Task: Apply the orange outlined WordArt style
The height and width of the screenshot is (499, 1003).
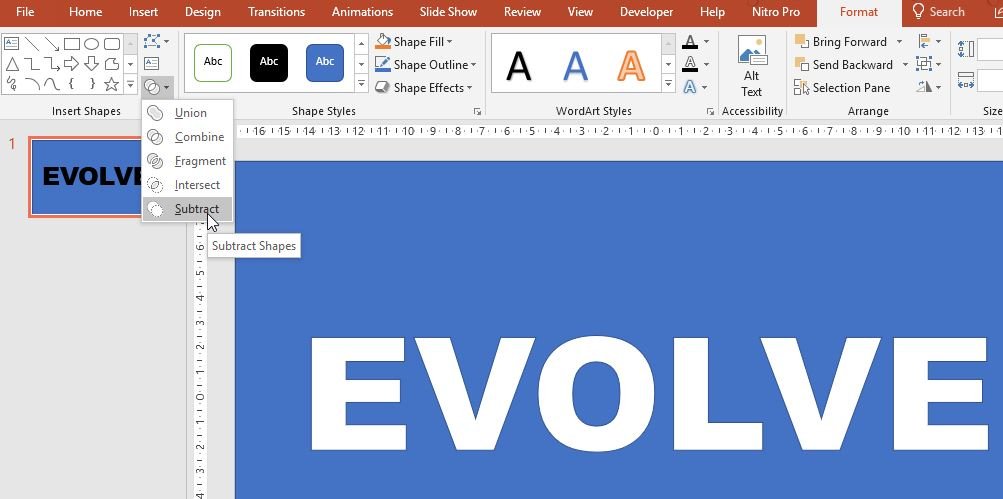Action: [631, 66]
